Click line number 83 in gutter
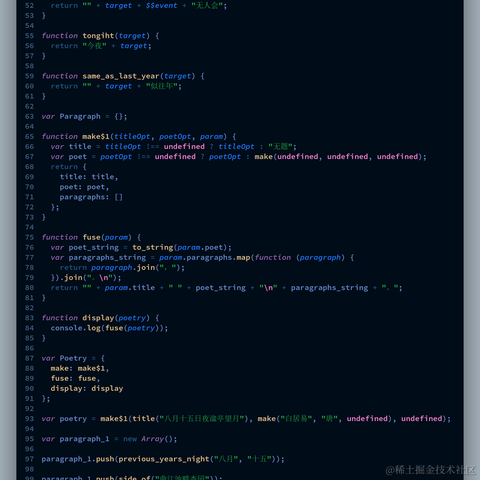The image size is (480, 480). click(x=29, y=318)
